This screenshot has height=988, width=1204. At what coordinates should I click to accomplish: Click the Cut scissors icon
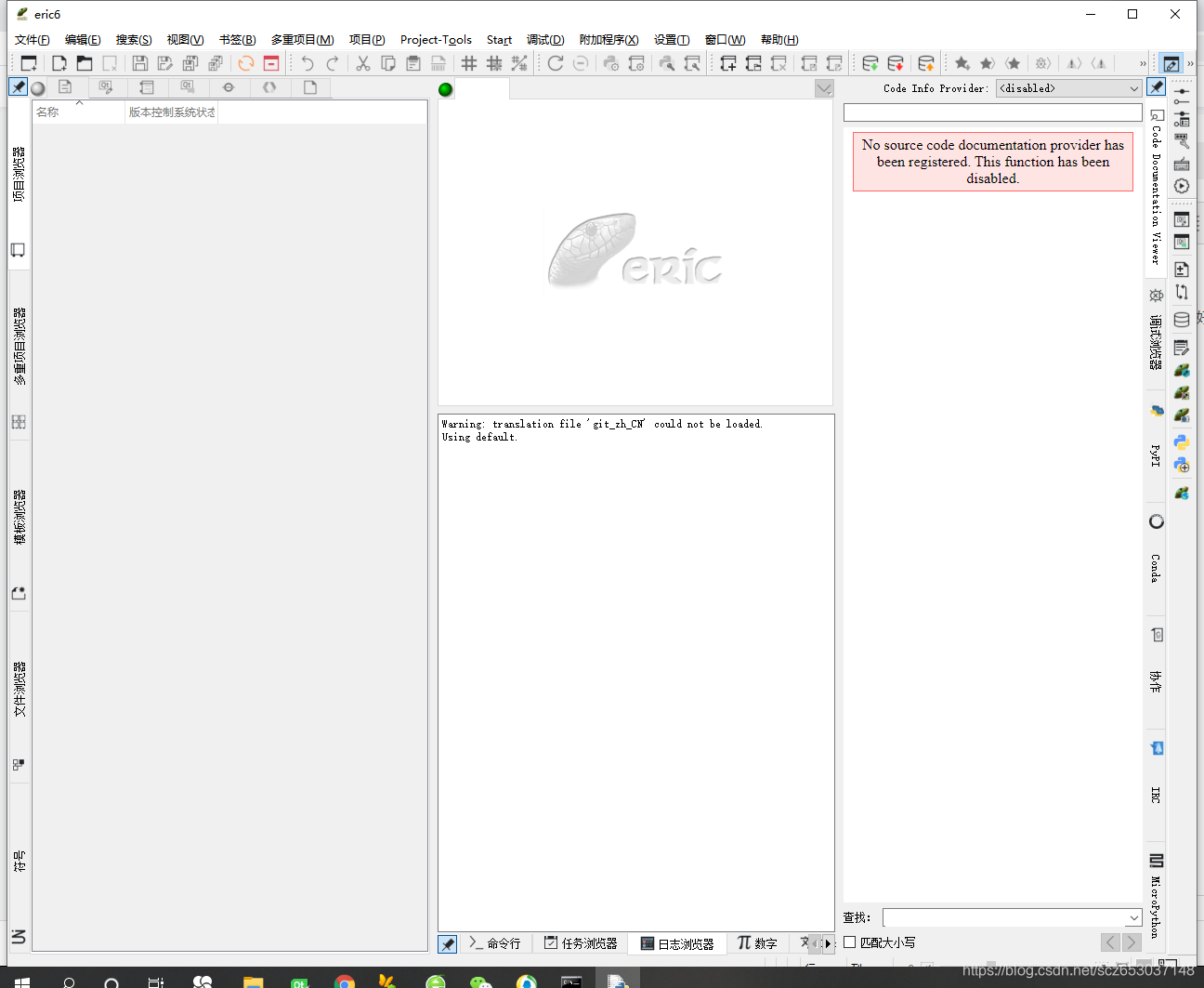[363, 63]
